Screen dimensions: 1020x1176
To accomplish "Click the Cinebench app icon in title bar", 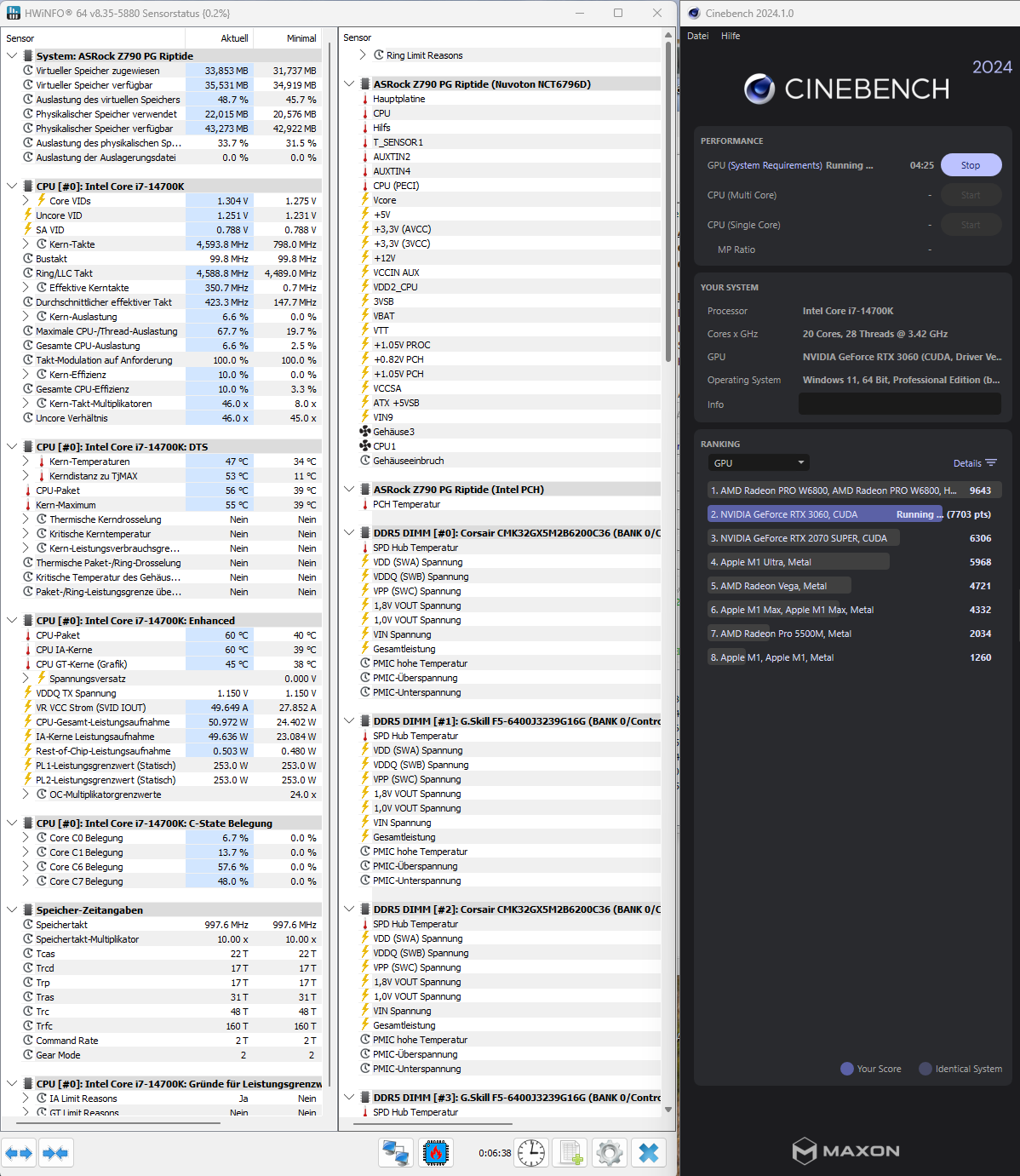I will tap(694, 13).
